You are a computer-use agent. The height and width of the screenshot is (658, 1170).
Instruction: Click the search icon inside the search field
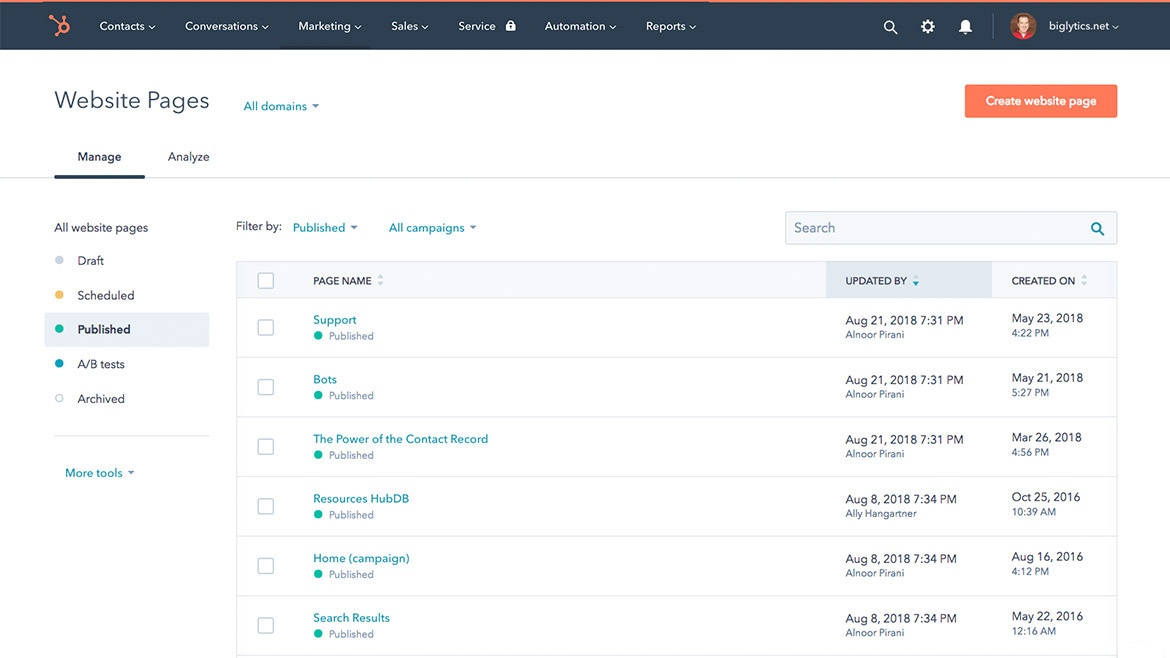[1096, 228]
